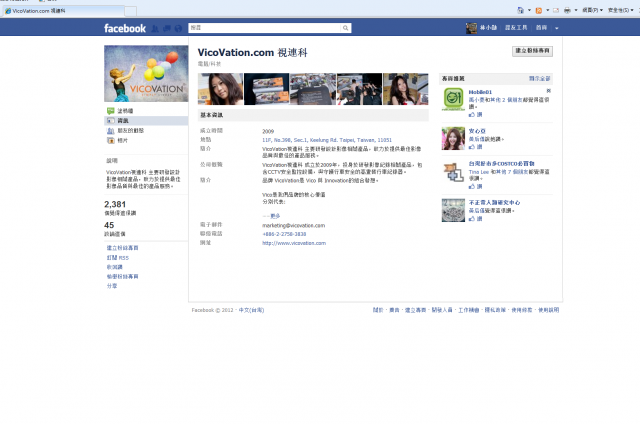Click create fan page link in left sidebar
Image resolution: width=640 pixels, height=424 pixels.
(x=122, y=248)
